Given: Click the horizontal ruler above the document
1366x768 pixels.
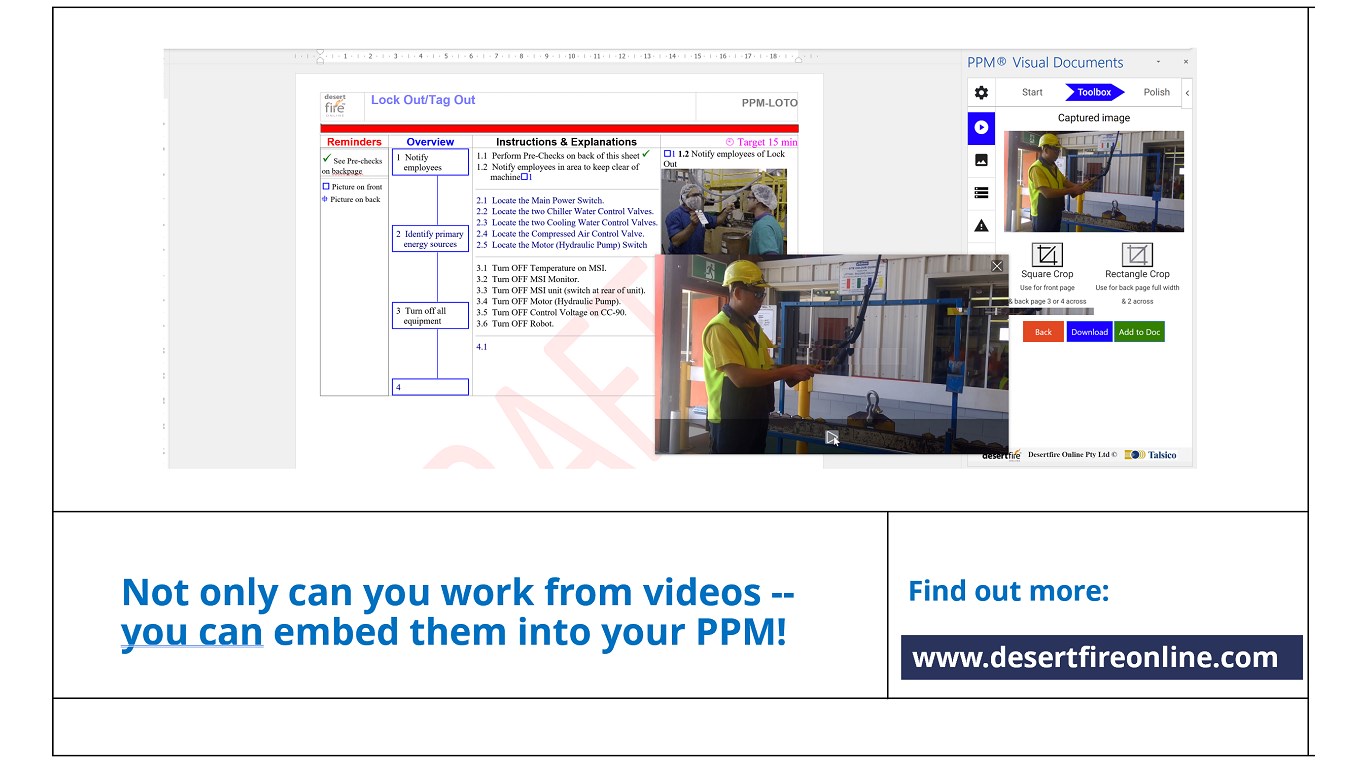Looking at the screenshot, I should coord(560,56).
